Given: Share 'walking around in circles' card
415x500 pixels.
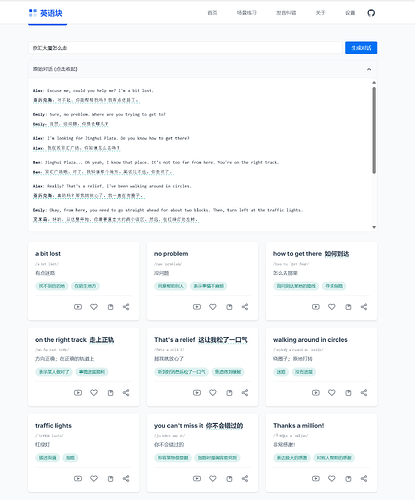Looking at the screenshot, I should coord(364,393).
